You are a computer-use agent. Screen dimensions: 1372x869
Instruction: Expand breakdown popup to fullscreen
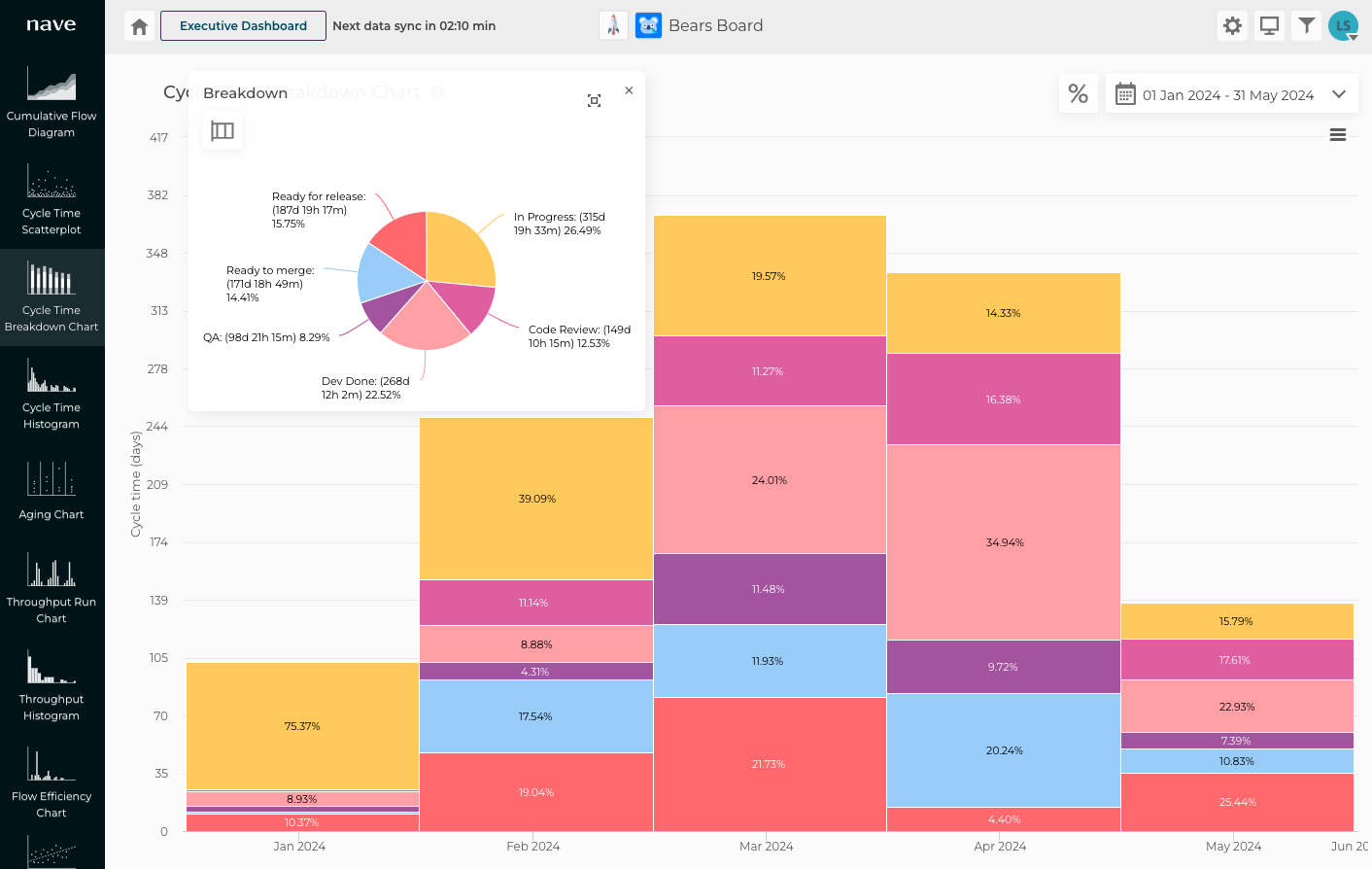tap(594, 101)
